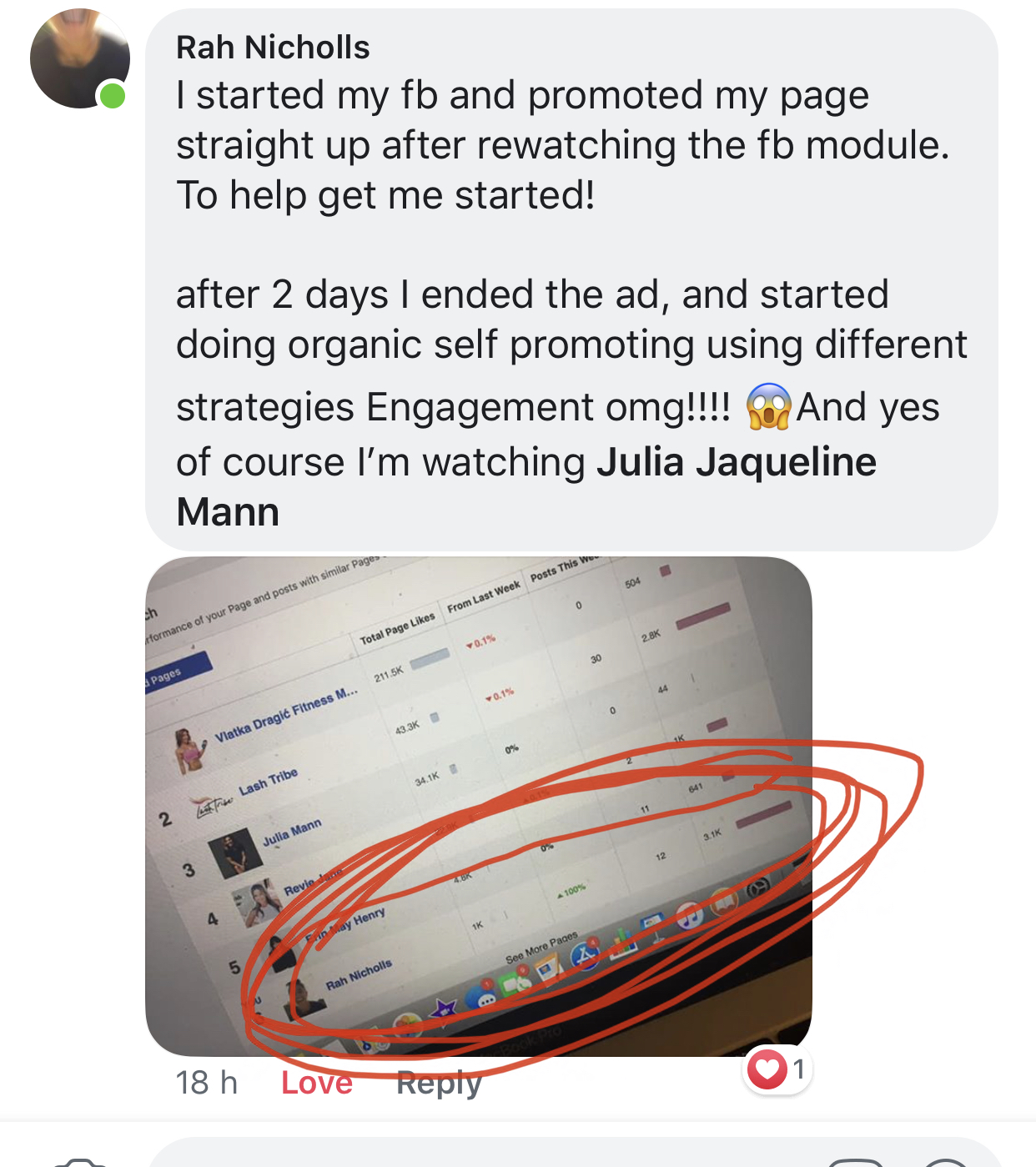The width and height of the screenshot is (1036, 1167).
Task: Tap the Keynote icon in photographed dock
Action: click(x=651, y=926)
